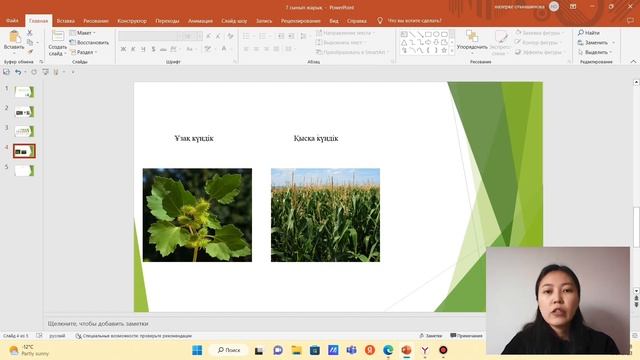The height and width of the screenshot is (360, 640).
Task: Click the Arrange (Упорядочить) icon
Action: [x=472, y=36]
